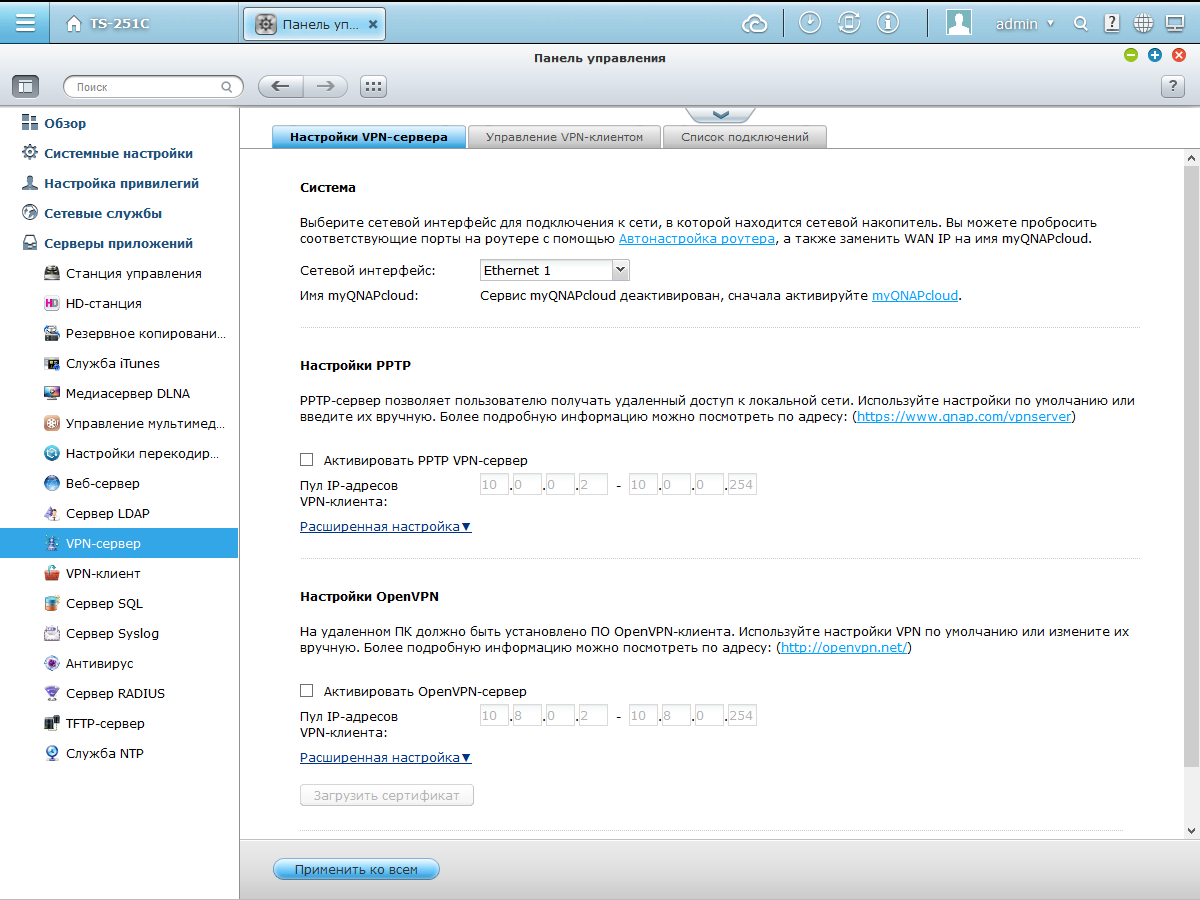Click scrollbar down arrow in settings pane
This screenshot has height=900, width=1200.
(x=1191, y=830)
